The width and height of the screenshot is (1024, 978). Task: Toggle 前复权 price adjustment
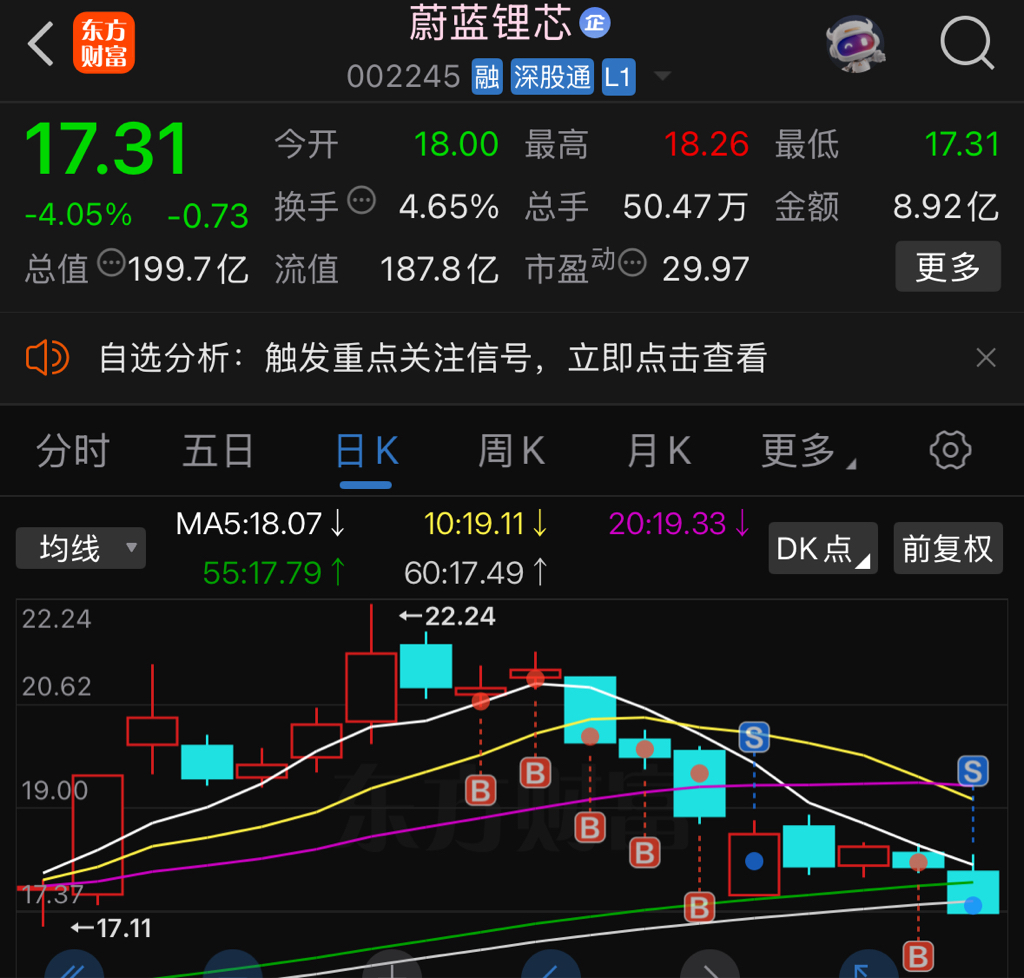948,548
